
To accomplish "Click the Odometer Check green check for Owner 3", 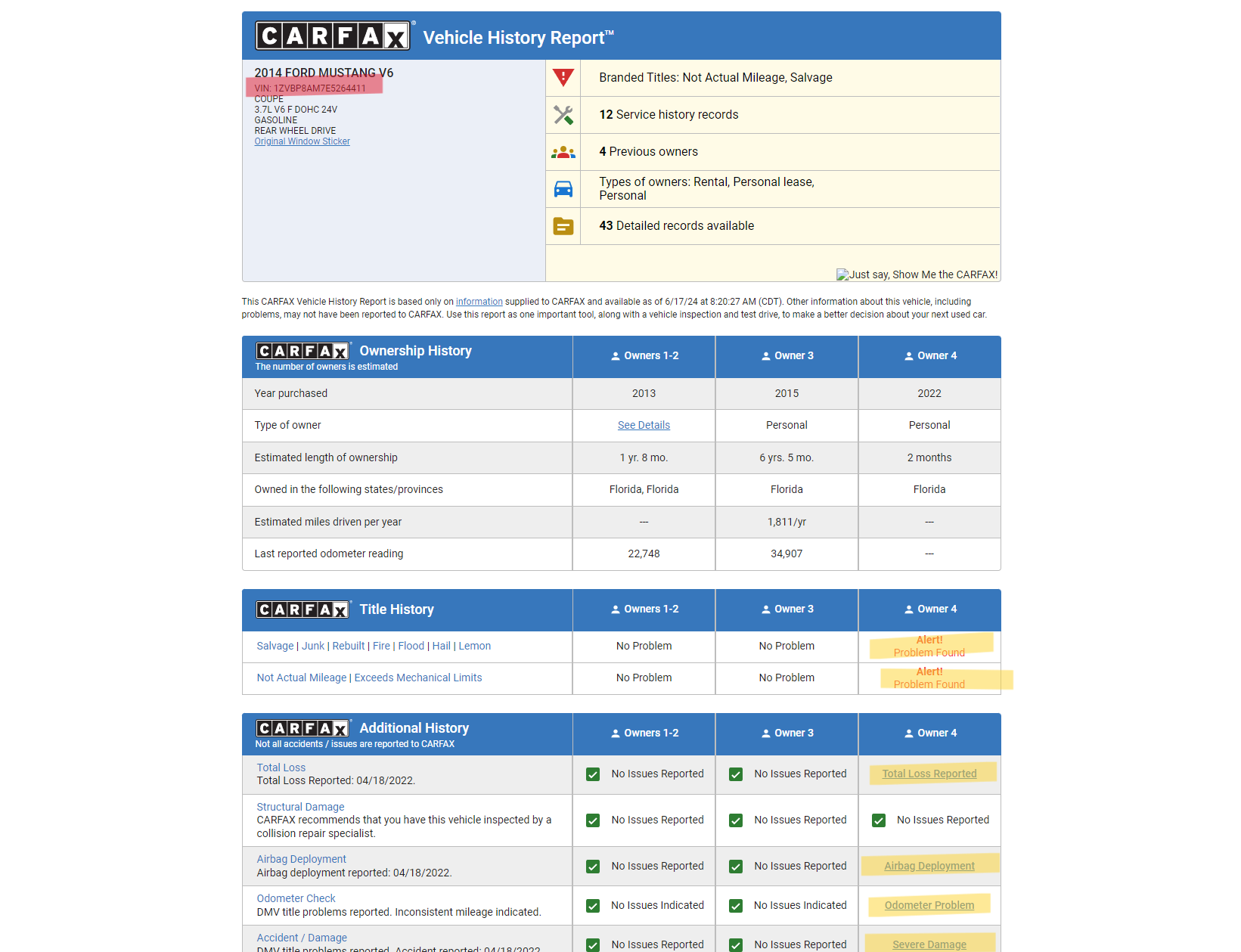I will pos(736,906).
